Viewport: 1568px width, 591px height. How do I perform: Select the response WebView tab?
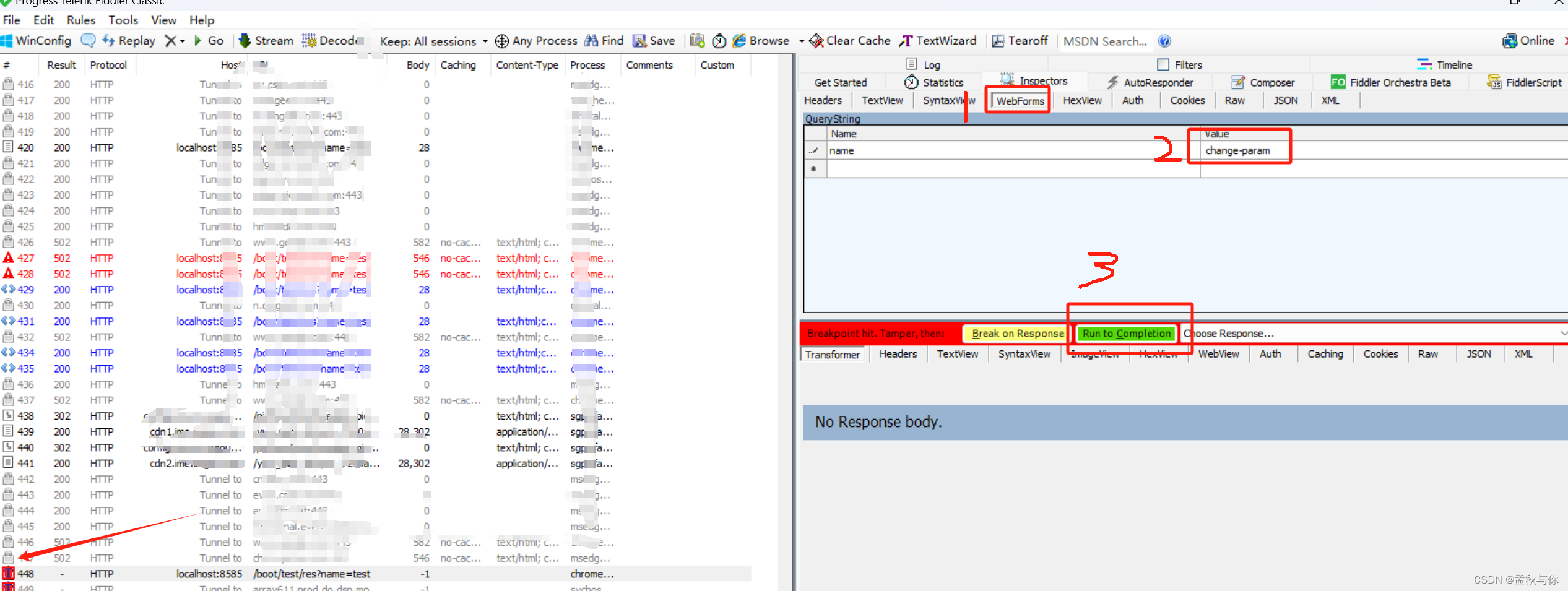(x=1218, y=354)
